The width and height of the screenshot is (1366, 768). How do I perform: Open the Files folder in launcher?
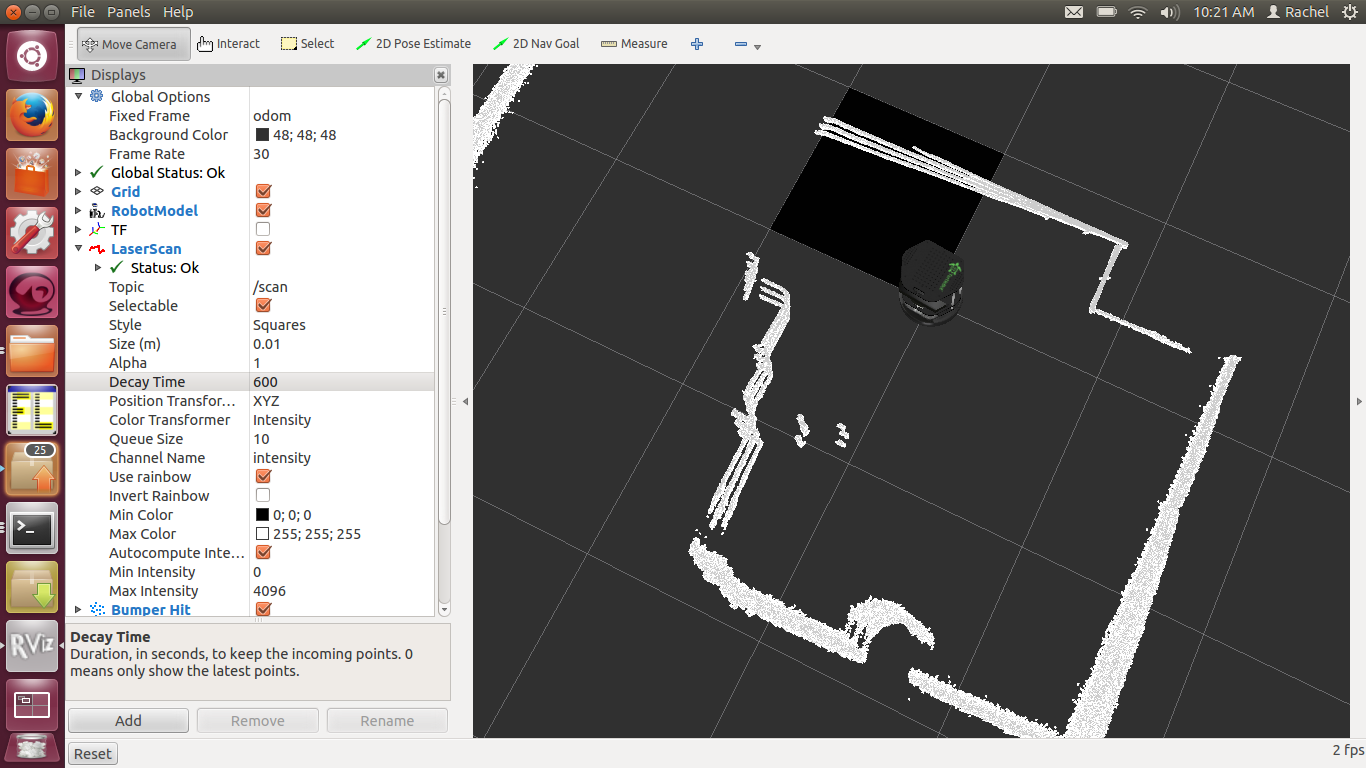click(33, 351)
